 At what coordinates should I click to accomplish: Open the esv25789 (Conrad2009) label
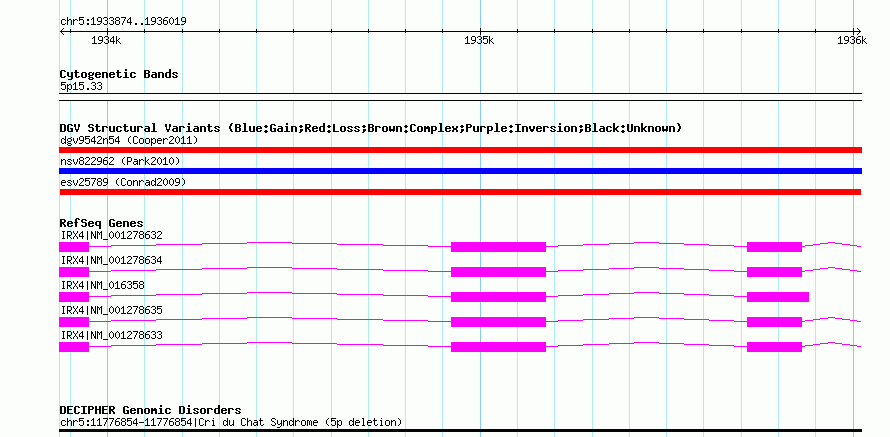click(123, 182)
